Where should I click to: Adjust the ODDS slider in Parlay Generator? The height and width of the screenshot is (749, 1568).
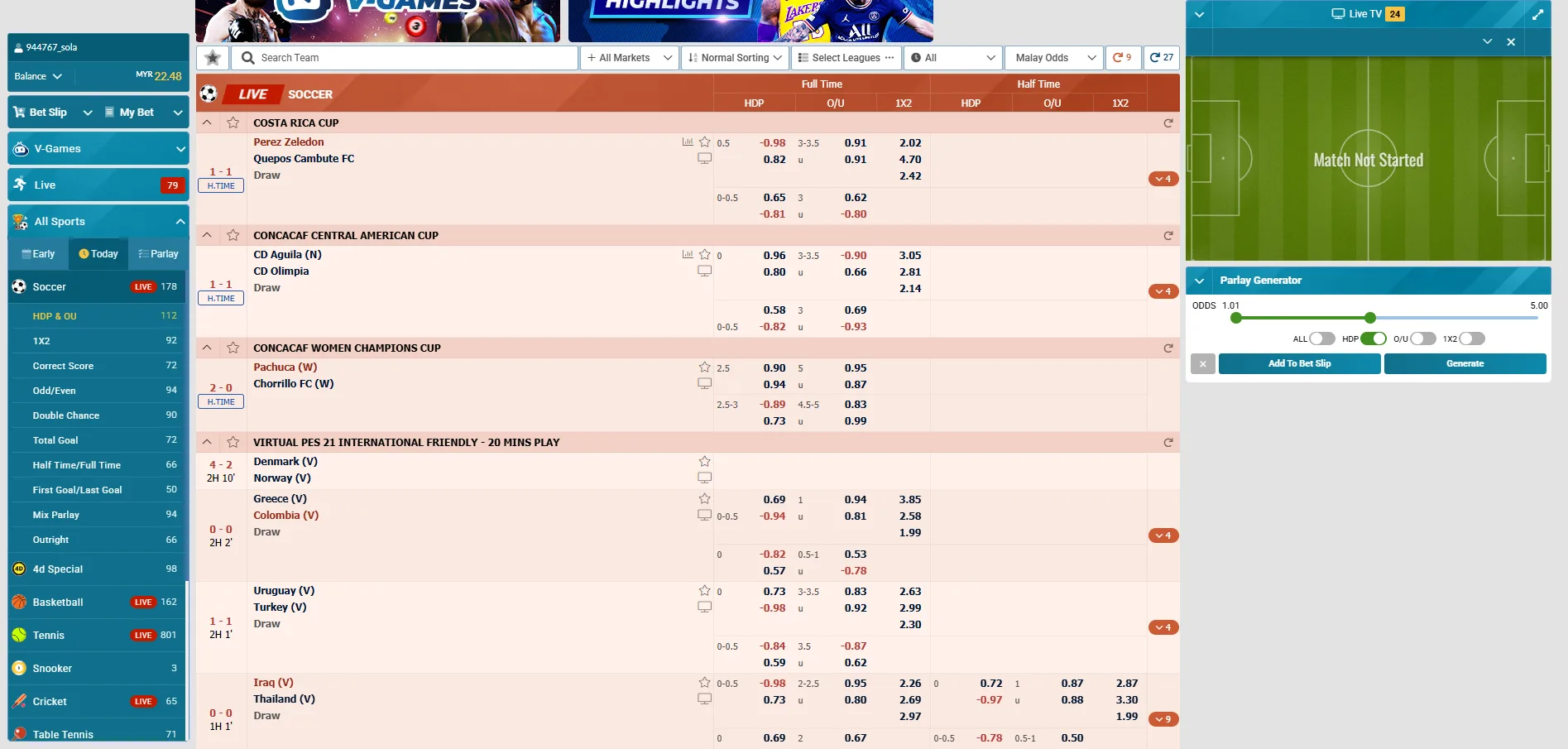click(x=1370, y=317)
